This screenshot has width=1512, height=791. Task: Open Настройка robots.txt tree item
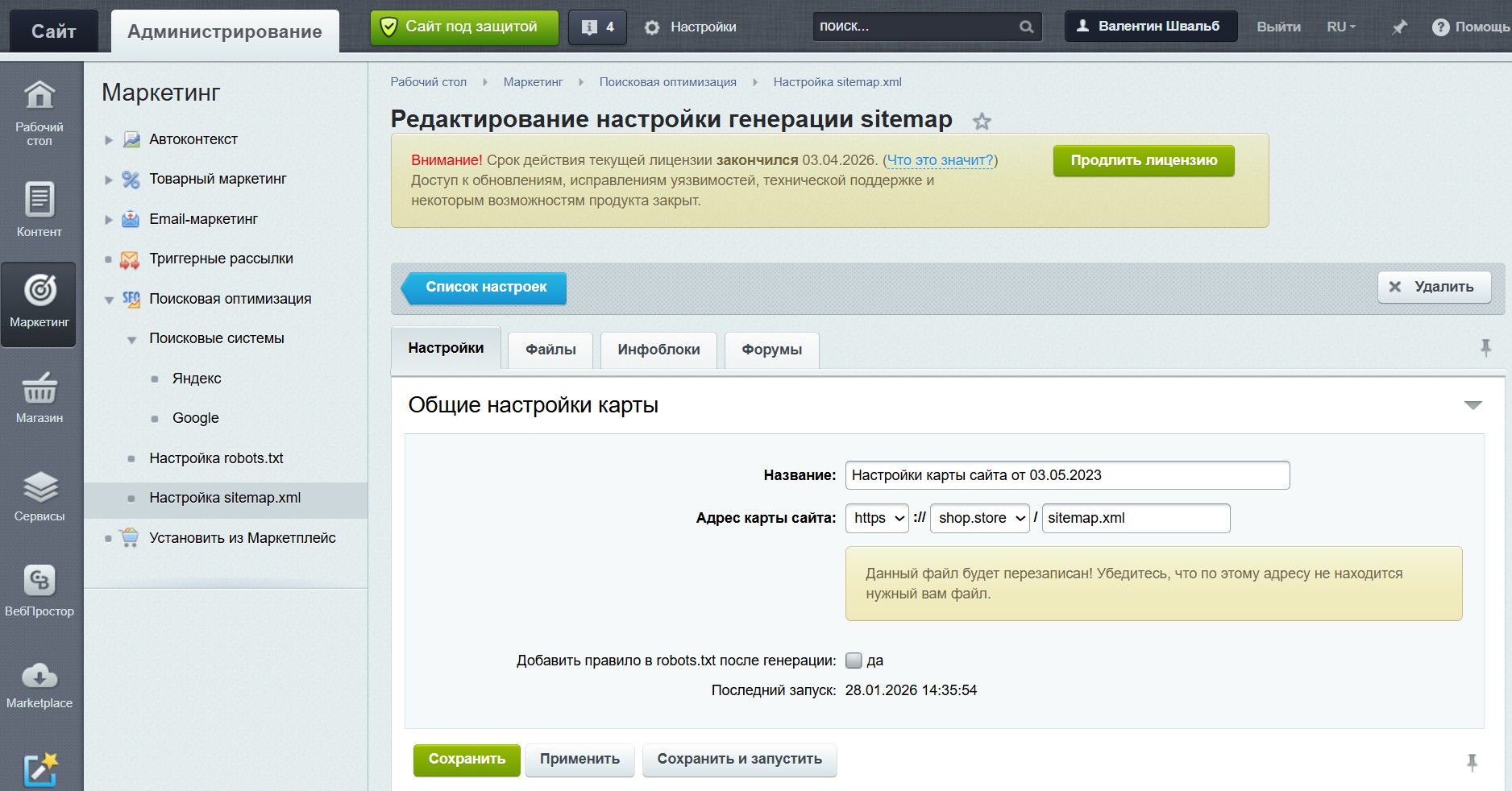[216, 458]
